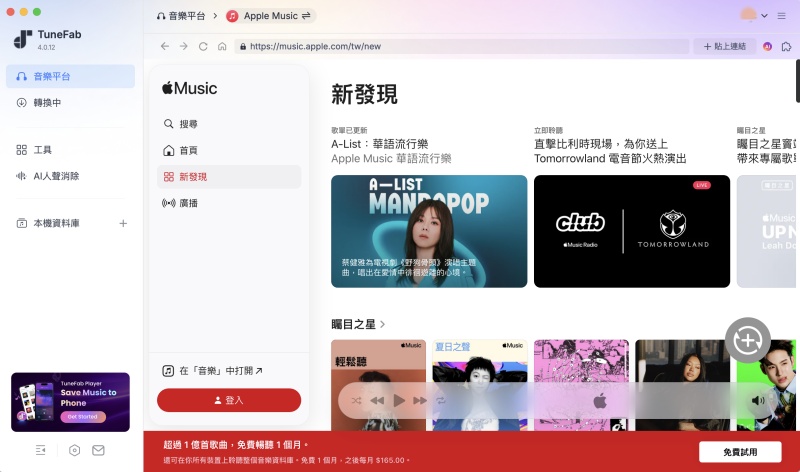Switch platform via Apple Music selector
The width and height of the screenshot is (800, 472).
click(x=271, y=16)
